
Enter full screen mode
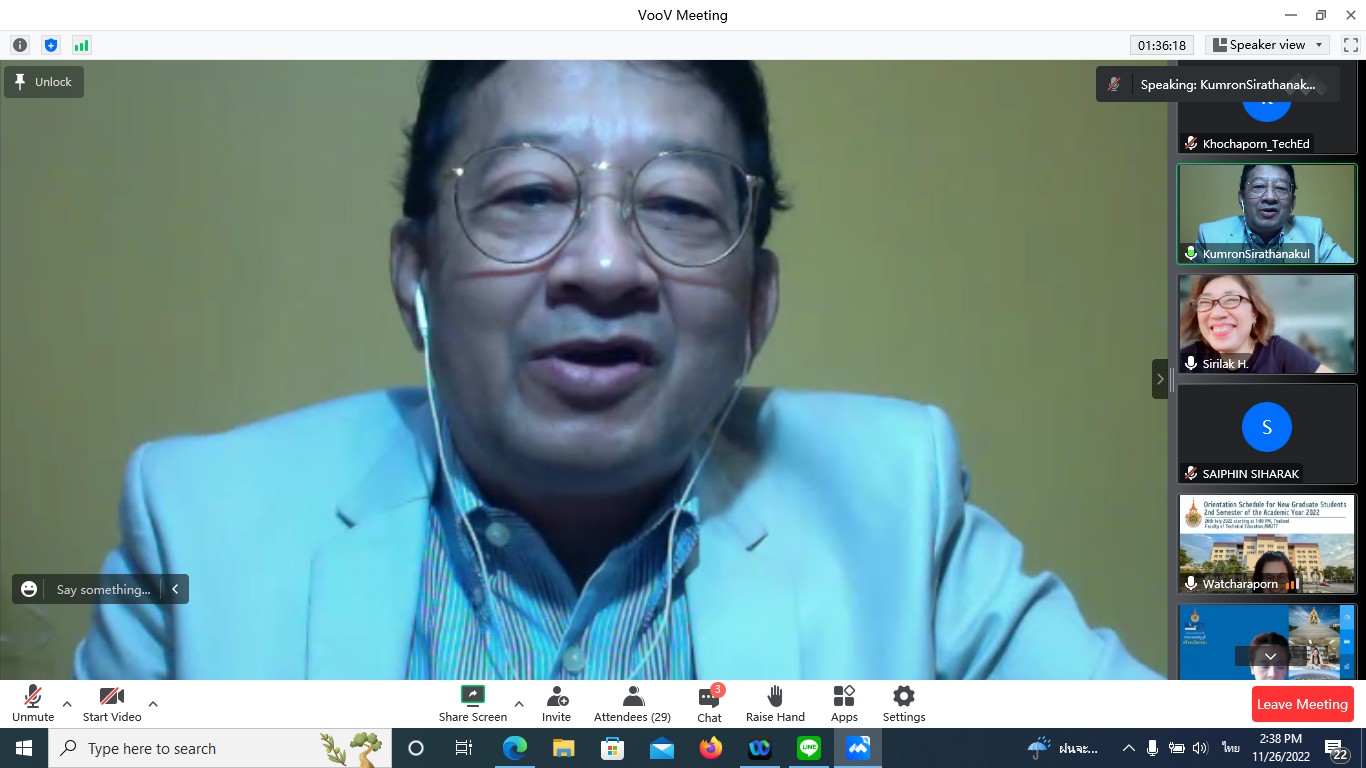1349,45
